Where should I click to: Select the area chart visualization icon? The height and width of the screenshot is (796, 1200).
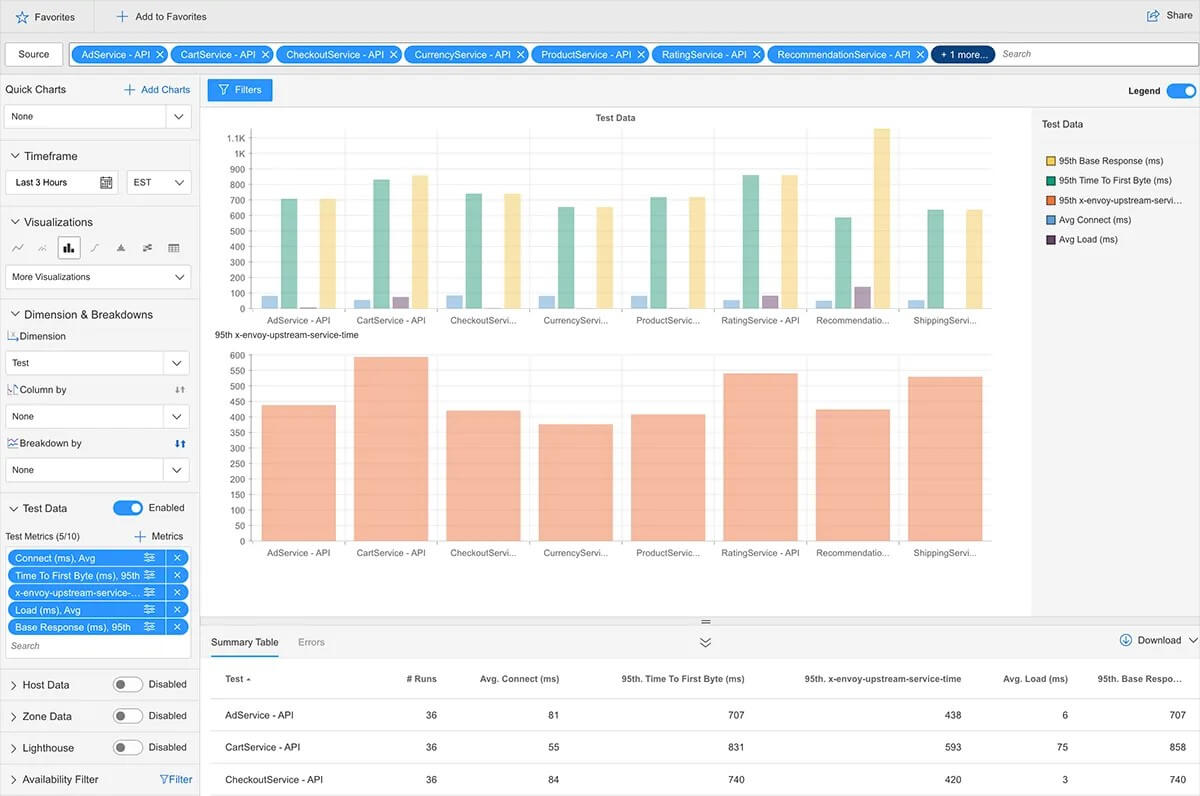pos(121,248)
